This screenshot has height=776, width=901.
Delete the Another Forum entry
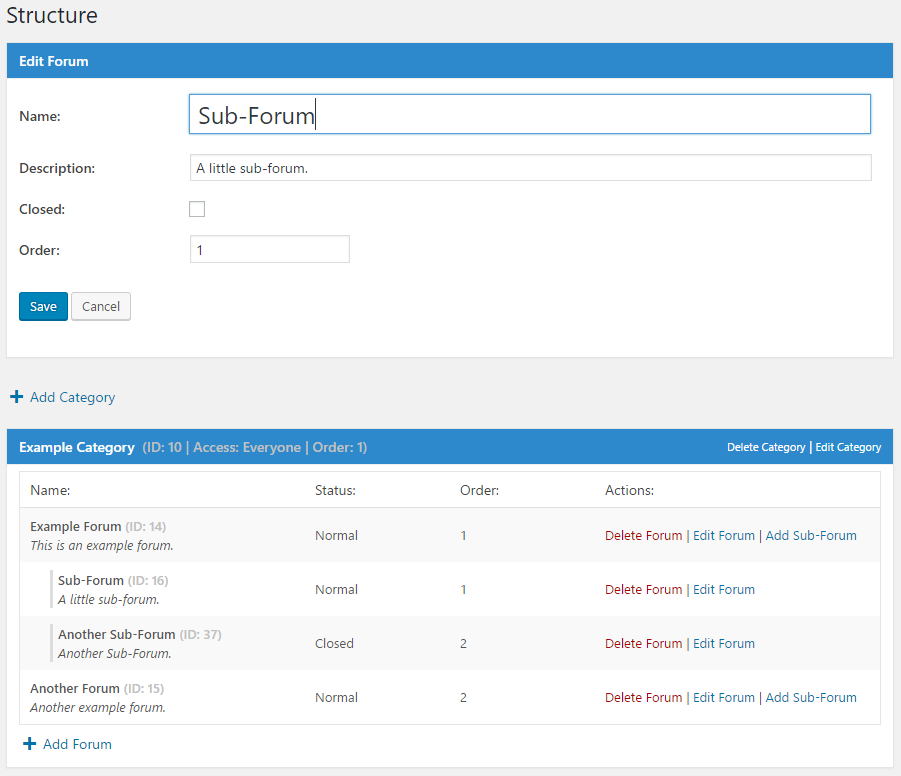pos(643,697)
